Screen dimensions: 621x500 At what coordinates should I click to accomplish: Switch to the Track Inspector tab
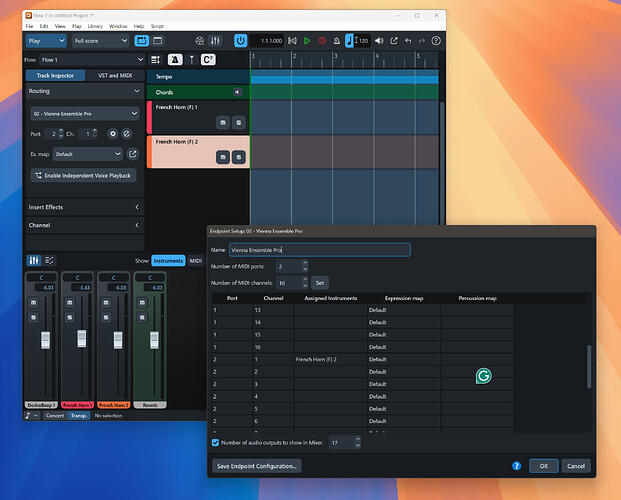(55, 75)
